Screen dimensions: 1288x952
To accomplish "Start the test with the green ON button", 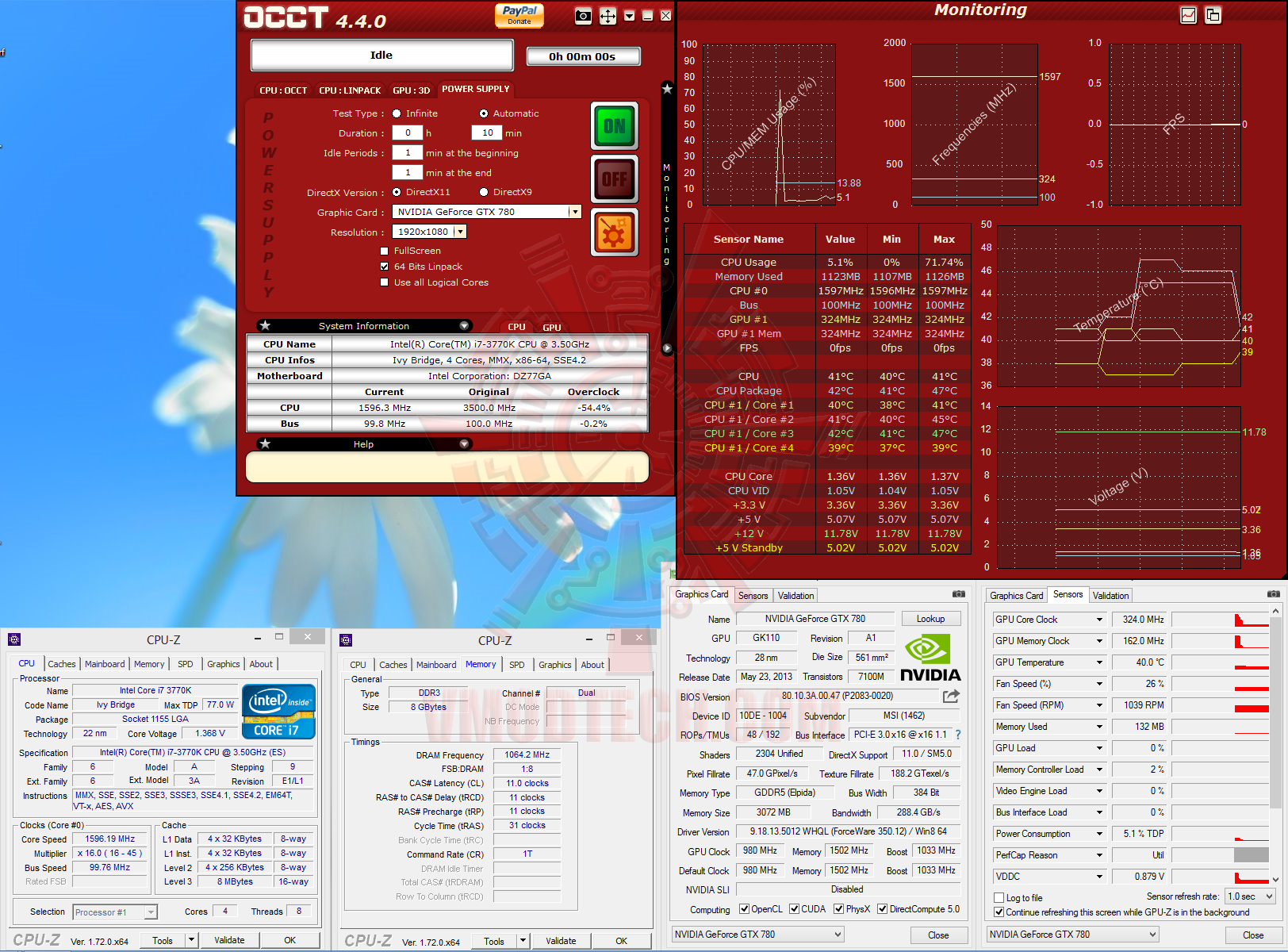I will click(615, 126).
